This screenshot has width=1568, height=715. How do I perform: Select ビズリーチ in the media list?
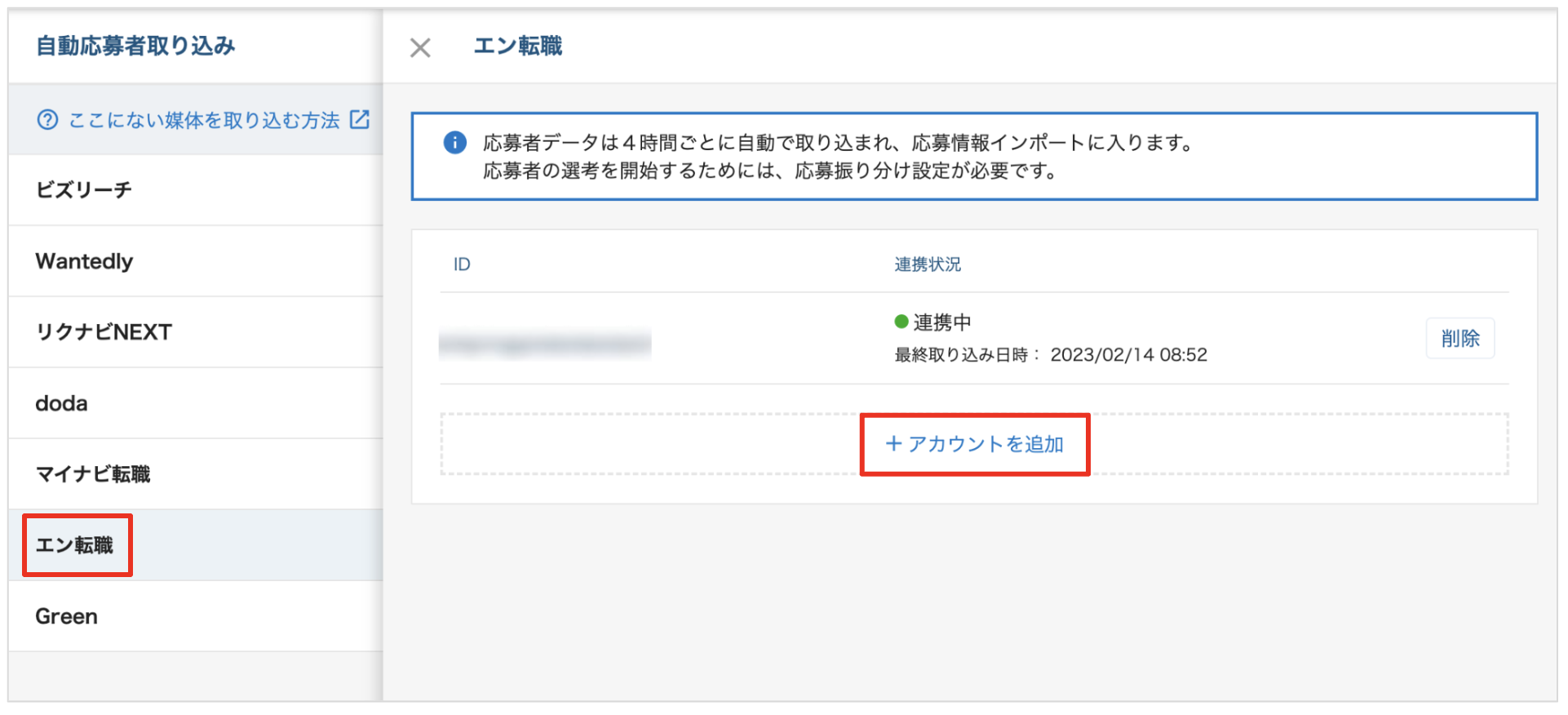(196, 190)
